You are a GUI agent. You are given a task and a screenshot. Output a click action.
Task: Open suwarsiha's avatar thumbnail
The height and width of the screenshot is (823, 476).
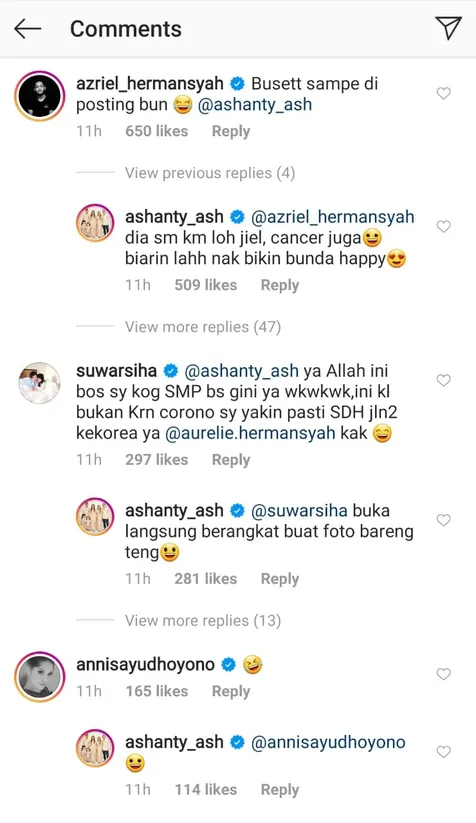point(39,383)
